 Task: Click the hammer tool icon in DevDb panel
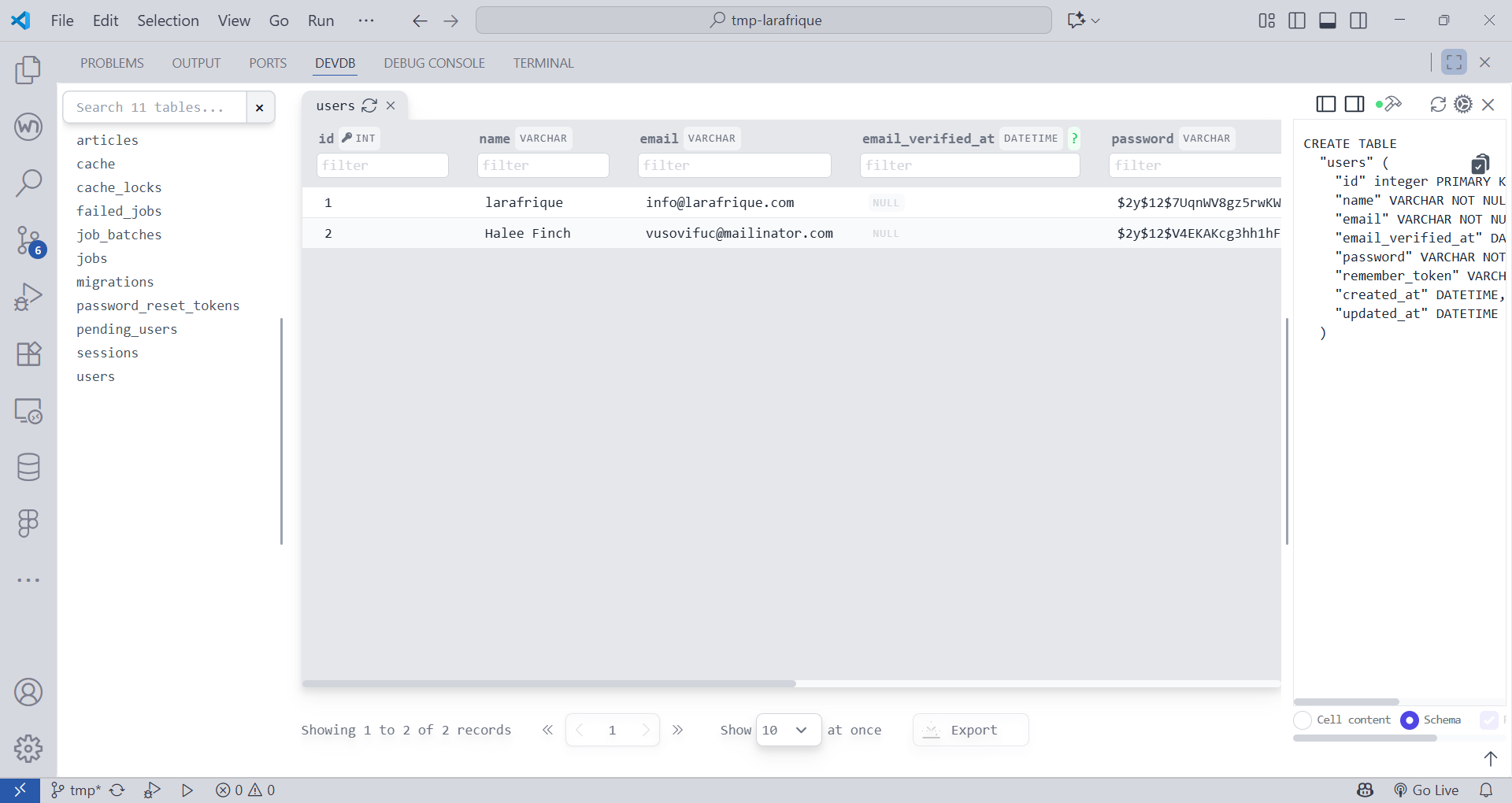click(x=1395, y=104)
